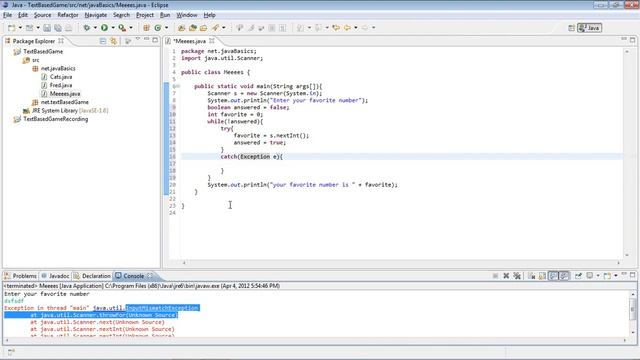The height and width of the screenshot is (360, 640).
Task: Click code line 'answered = true;'
Action: (260, 142)
